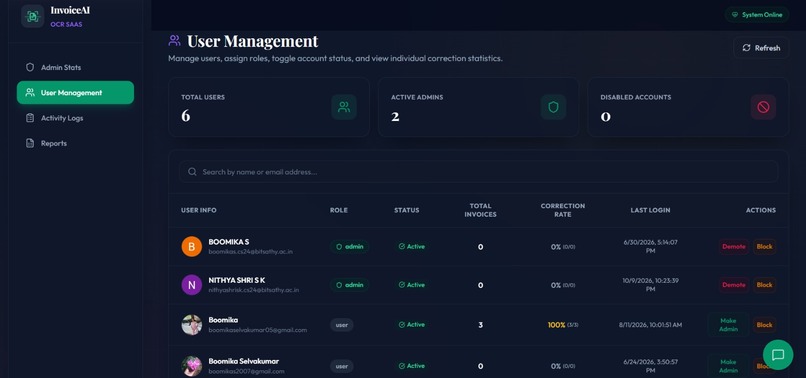This screenshot has width=806, height=378.
Task: Click the admin role badge for BOOMIKA S
Action: [x=350, y=246]
